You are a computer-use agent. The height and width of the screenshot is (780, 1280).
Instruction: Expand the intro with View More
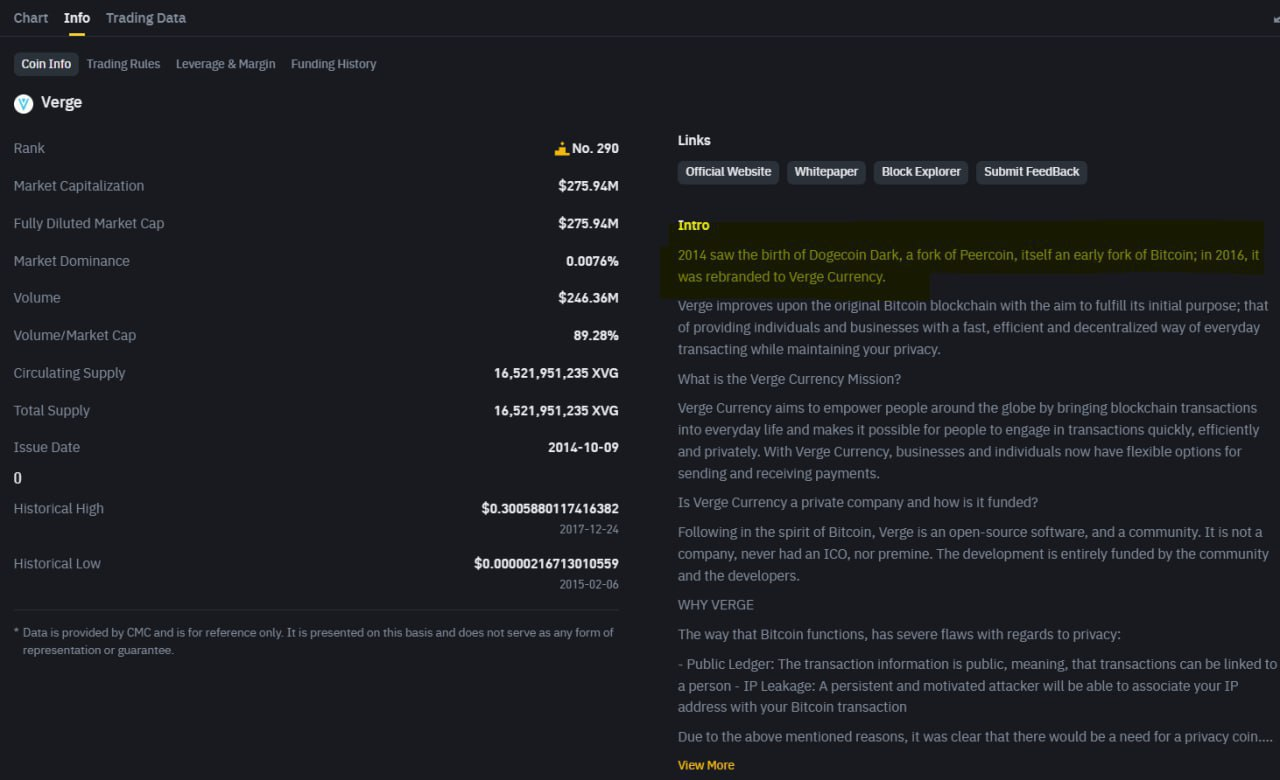click(706, 765)
